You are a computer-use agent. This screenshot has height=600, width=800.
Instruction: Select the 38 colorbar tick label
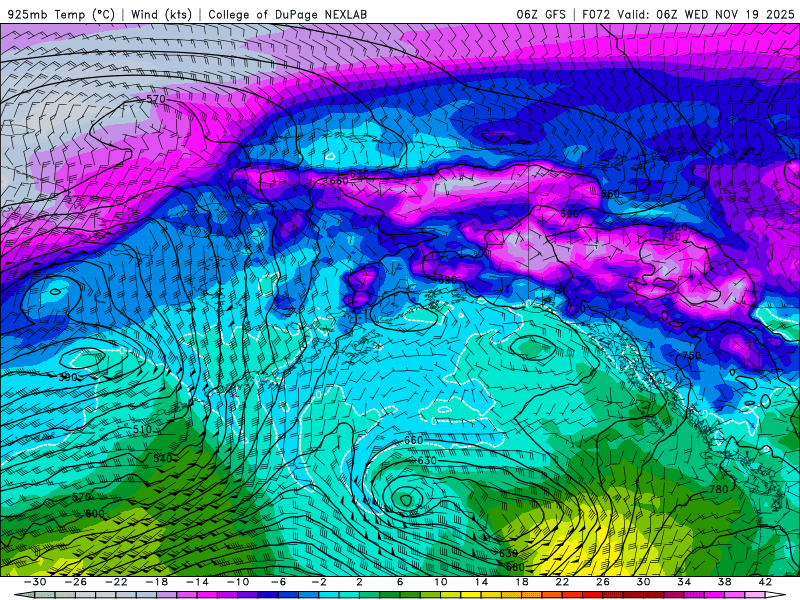tap(724, 582)
